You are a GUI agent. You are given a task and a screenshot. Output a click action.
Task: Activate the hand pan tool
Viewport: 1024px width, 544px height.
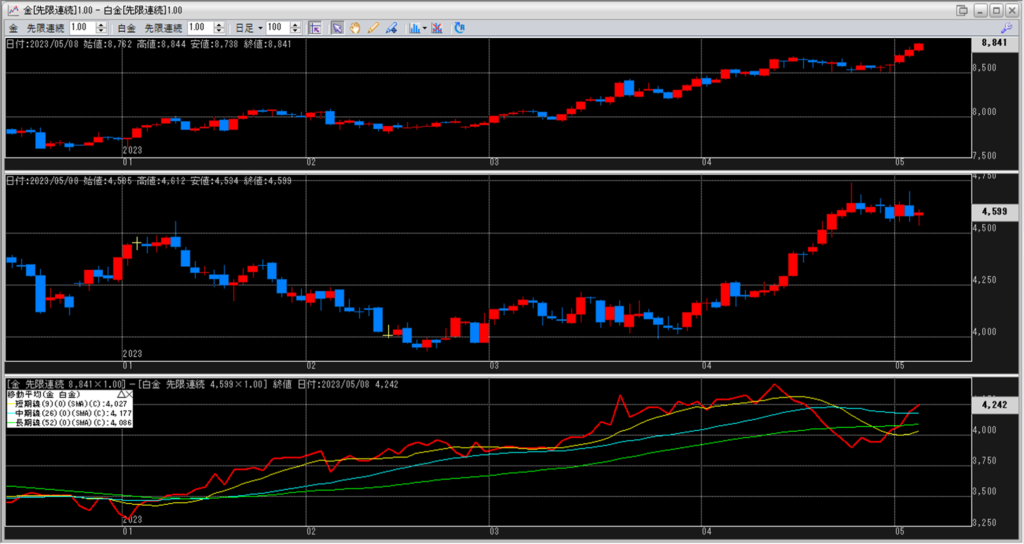355,28
